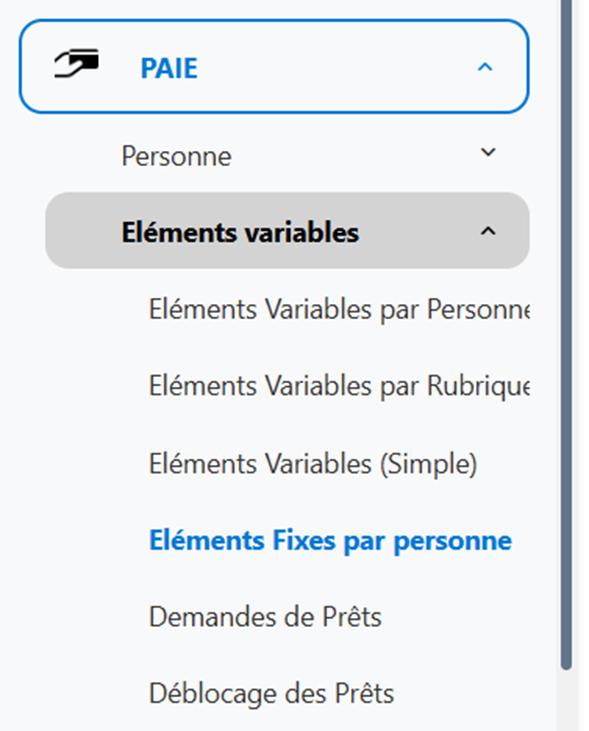The image size is (589, 731).
Task: Select the active Eléments Fixes par personne
Action: [x=330, y=541]
